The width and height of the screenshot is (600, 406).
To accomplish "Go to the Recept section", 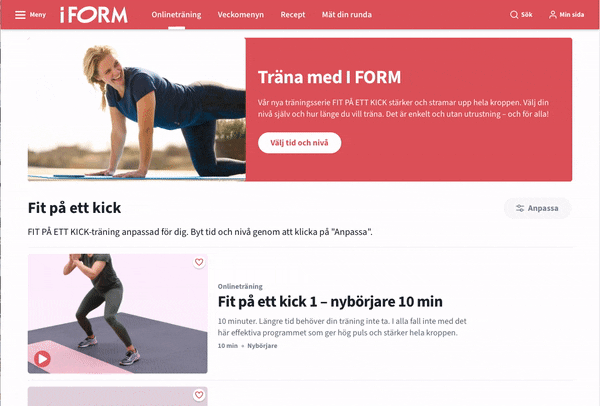I will (293, 15).
